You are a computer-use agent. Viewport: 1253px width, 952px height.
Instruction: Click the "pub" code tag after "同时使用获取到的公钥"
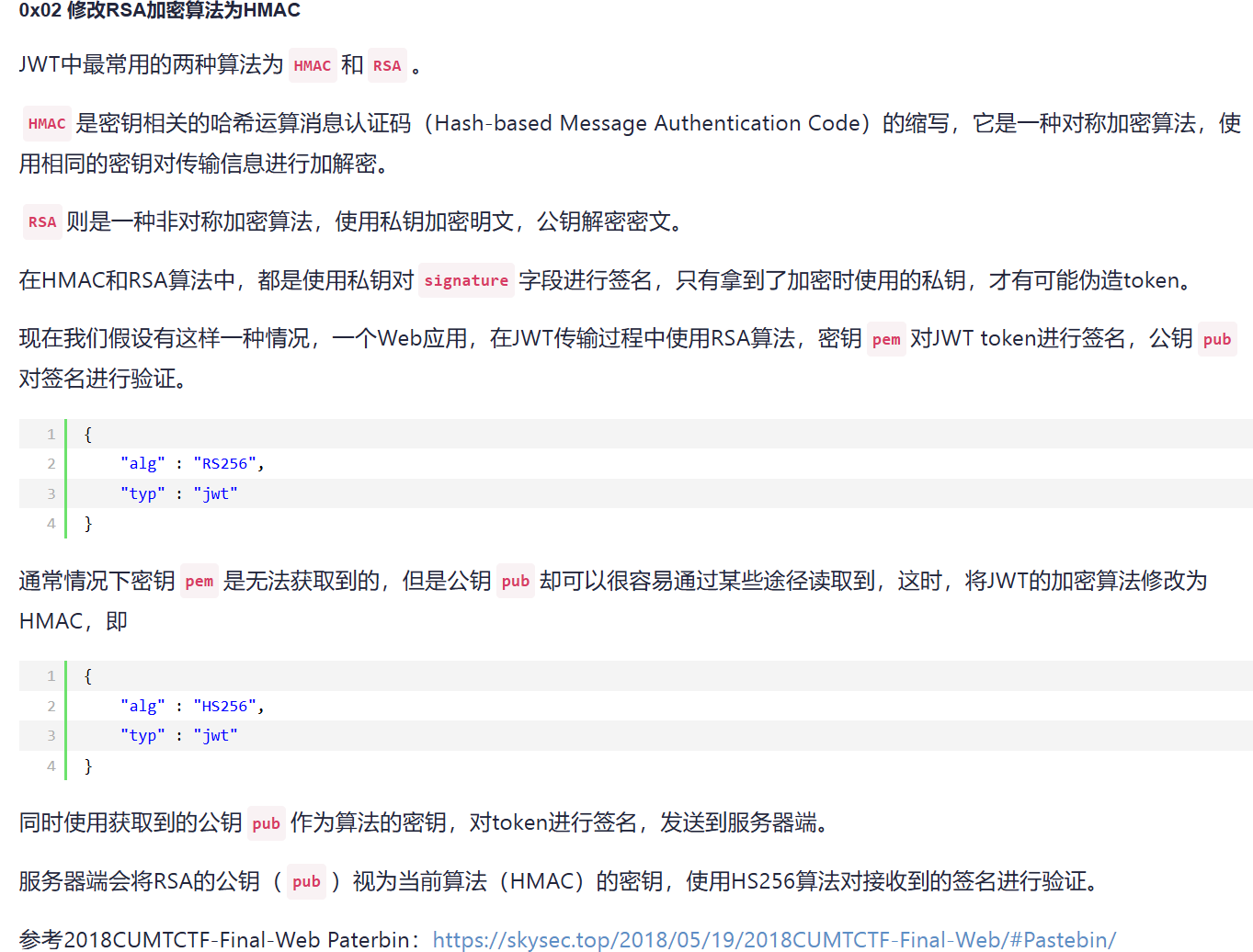click(x=267, y=823)
